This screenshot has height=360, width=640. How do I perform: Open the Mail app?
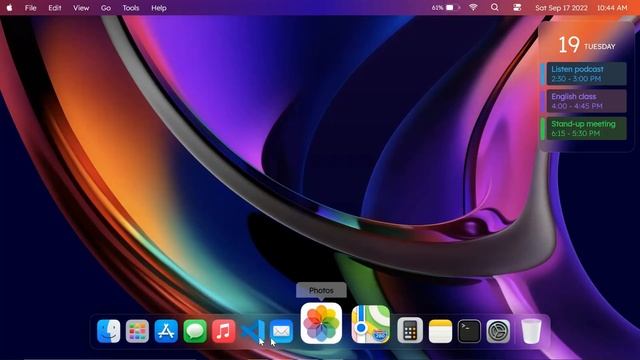(x=282, y=331)
